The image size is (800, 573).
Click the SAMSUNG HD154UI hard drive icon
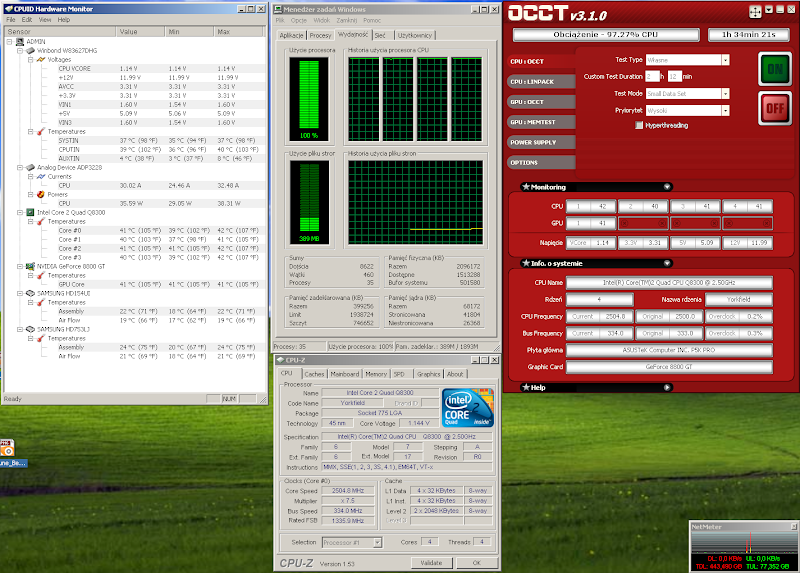[31, 293]
